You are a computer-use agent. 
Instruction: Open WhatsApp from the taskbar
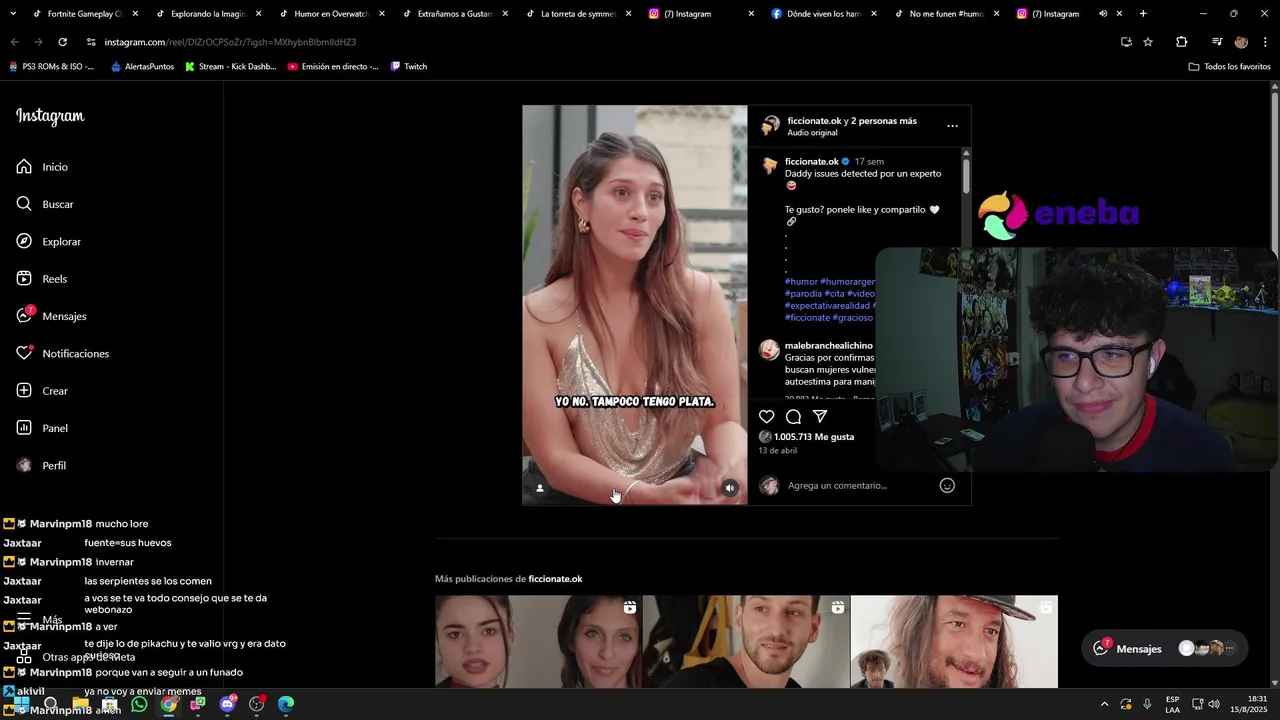pyautogui.click(x=139, y=704)
